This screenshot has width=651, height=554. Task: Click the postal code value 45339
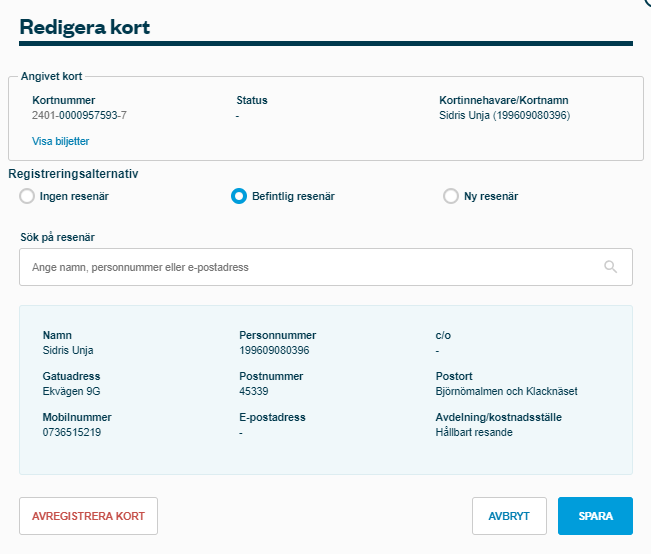254,391
